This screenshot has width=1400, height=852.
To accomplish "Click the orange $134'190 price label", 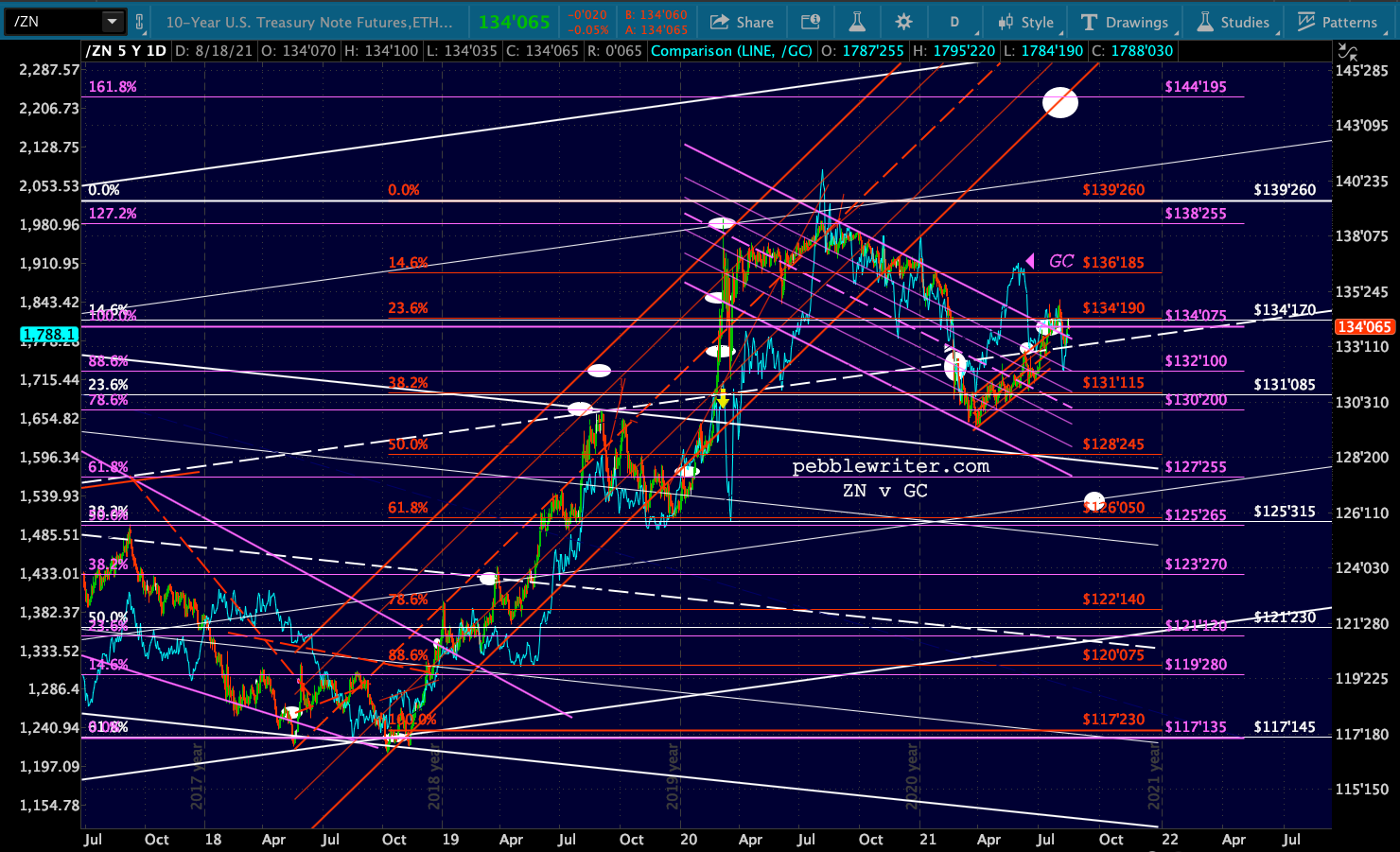I will tap(1113, 308).
